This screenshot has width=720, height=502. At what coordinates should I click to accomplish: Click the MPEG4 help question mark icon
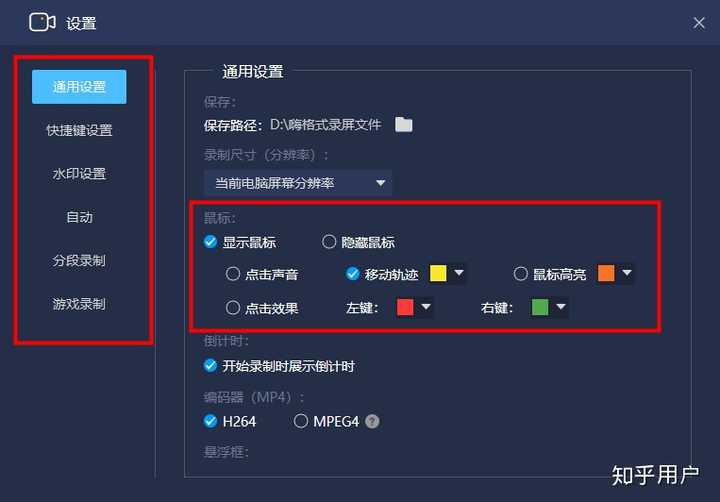(x=372, y=421)
